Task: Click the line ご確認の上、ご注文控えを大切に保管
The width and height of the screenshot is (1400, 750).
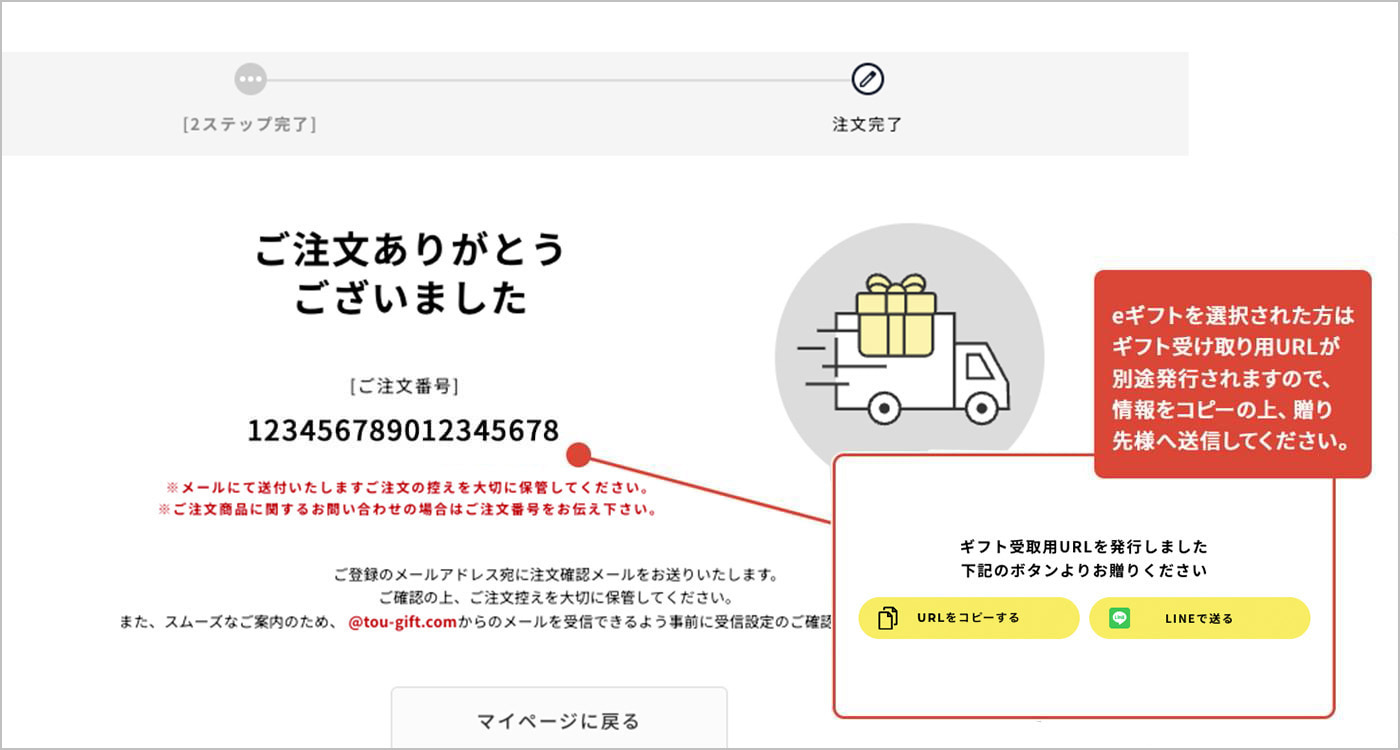Action: click(x=556, y=598)
